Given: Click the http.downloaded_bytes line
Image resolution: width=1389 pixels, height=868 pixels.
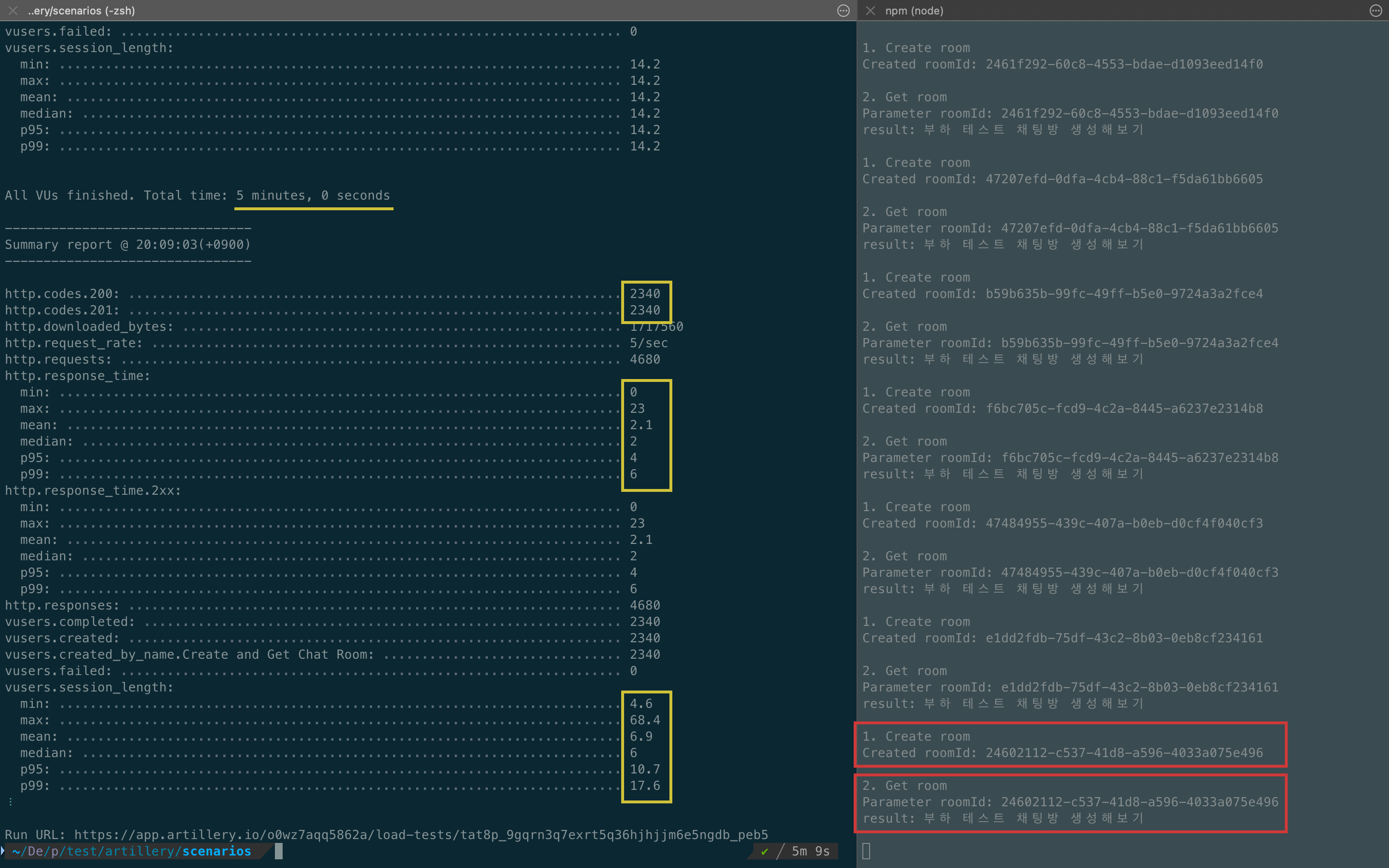Looking at the screenshot, I should click(x=344, y=326).
